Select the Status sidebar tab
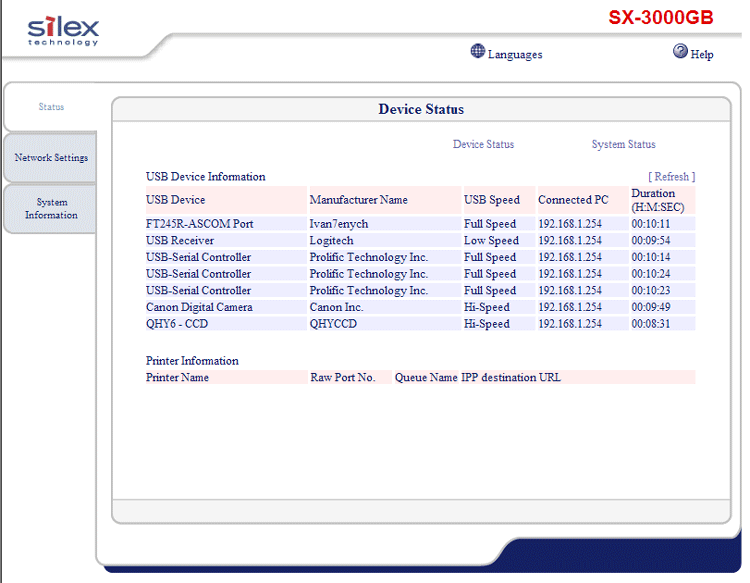The height and width of the screenshot is (583, 750). coord(51,107)
